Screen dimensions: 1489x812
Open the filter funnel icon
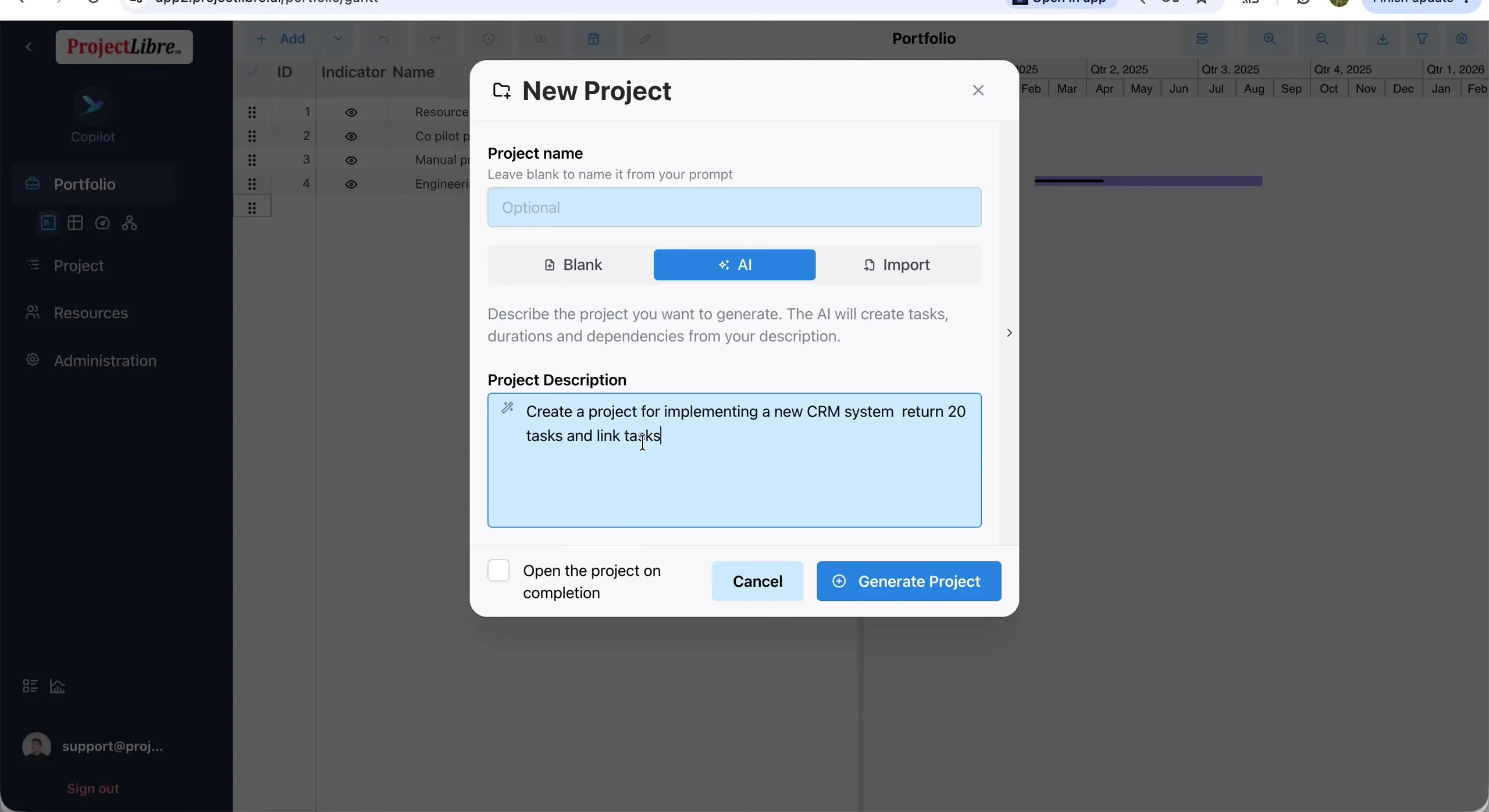(1422, 38)
